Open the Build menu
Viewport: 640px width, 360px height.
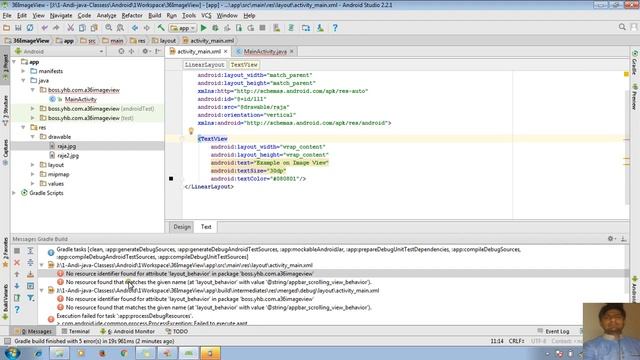[154, 16]
